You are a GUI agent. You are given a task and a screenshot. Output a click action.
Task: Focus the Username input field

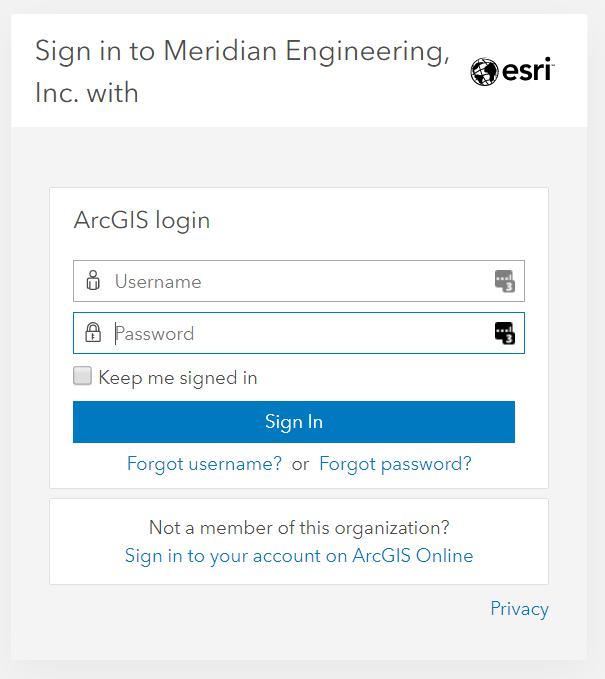point(300,281)
